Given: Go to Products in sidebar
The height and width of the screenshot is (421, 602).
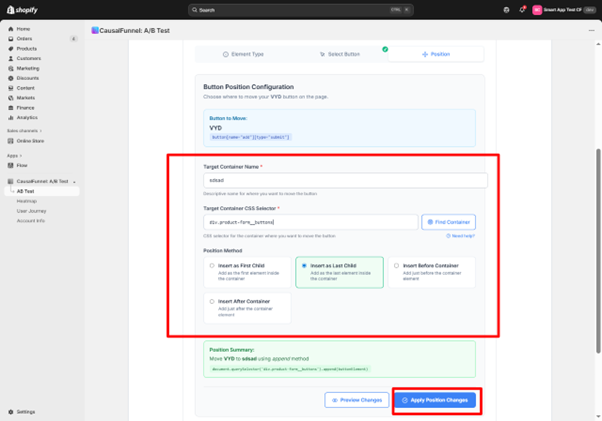Looking at the screenshot, I should pyautogui.click(x=26, y=48).
